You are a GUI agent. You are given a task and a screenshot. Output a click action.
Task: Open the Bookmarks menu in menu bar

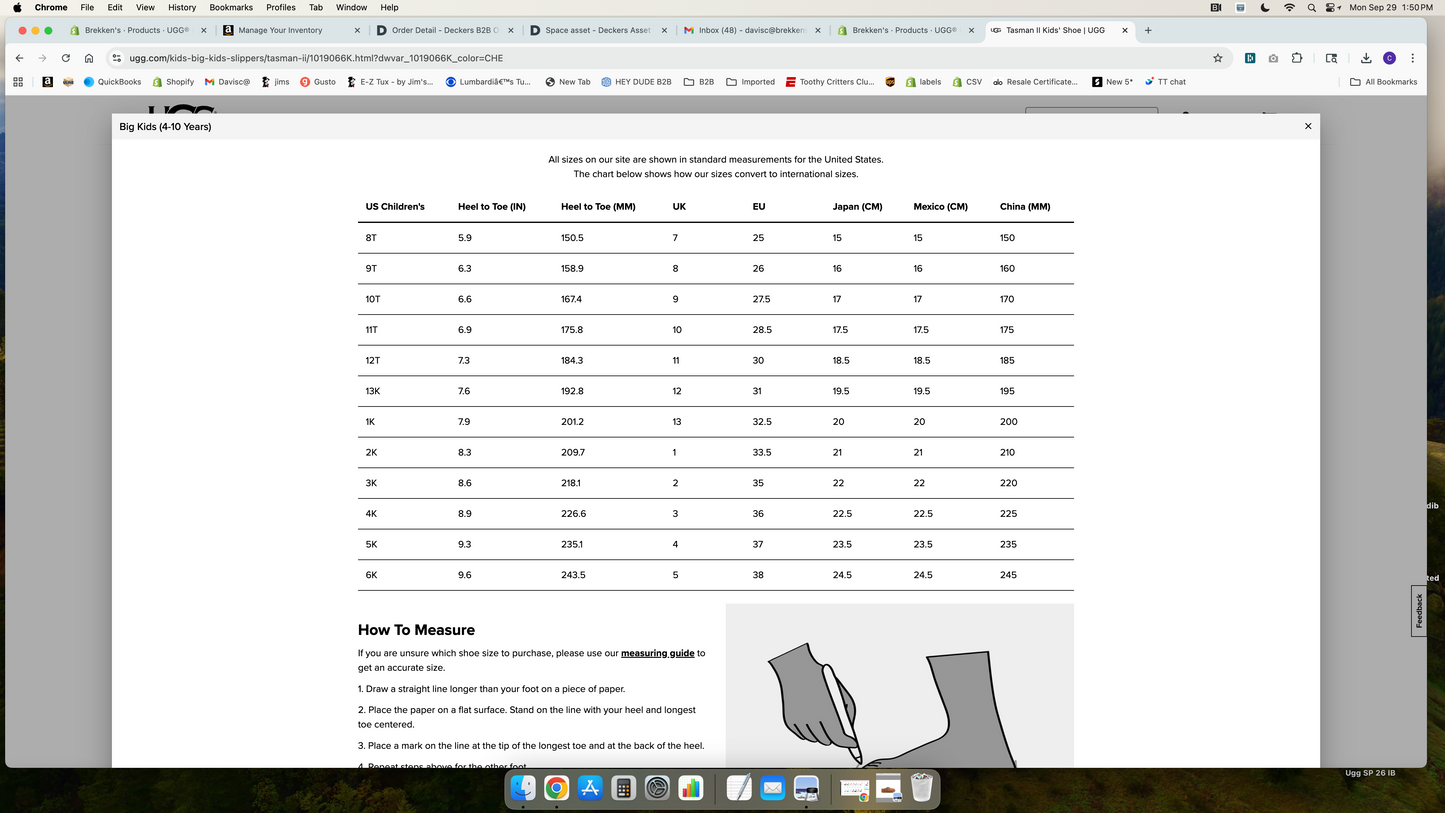[x=231, y=7]
